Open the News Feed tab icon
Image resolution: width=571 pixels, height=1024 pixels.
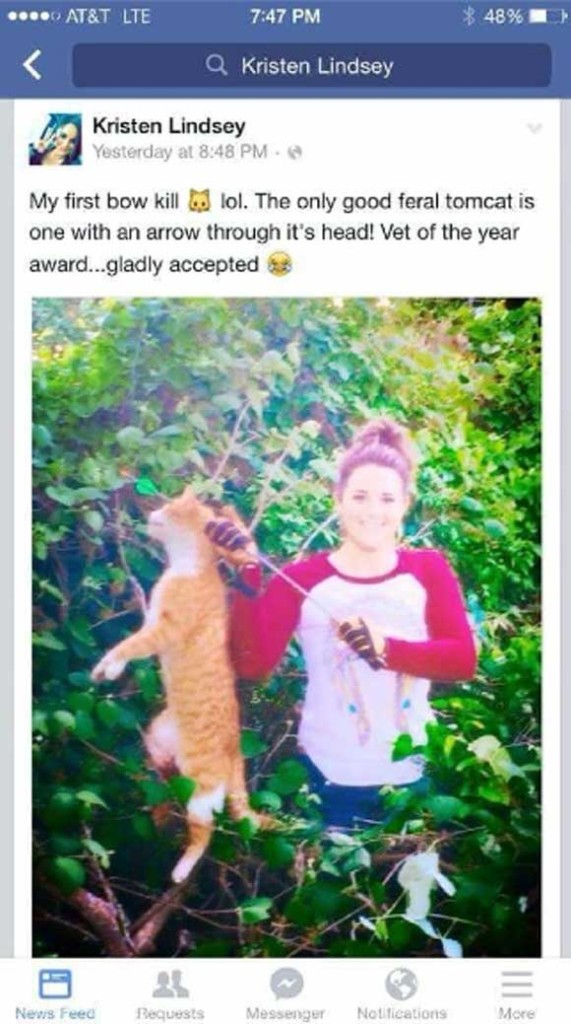(x=55, y=984)
